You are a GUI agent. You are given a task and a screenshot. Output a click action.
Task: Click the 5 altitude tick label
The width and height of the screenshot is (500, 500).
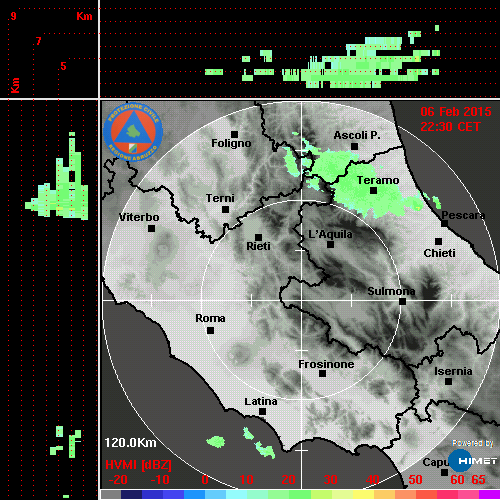coord(63,66)
